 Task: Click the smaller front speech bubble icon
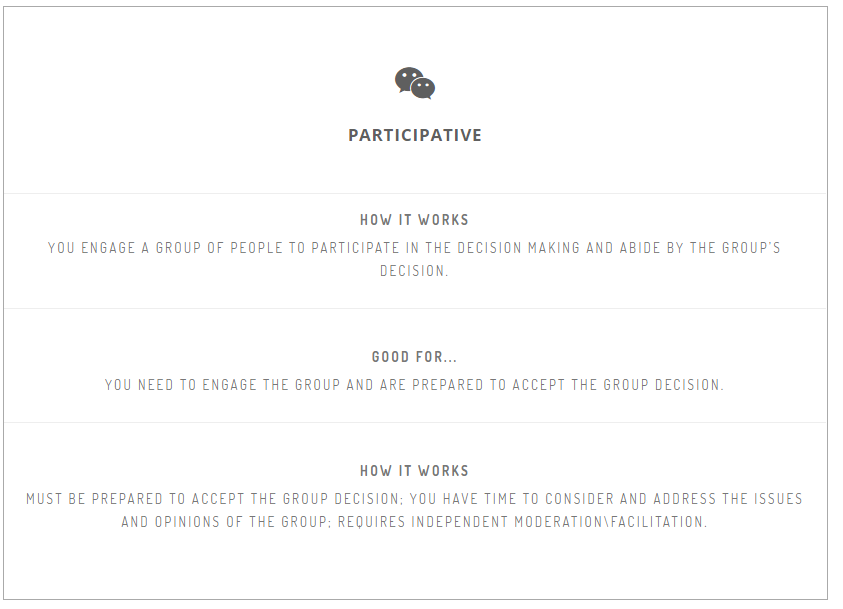click(x=423, y=89)
